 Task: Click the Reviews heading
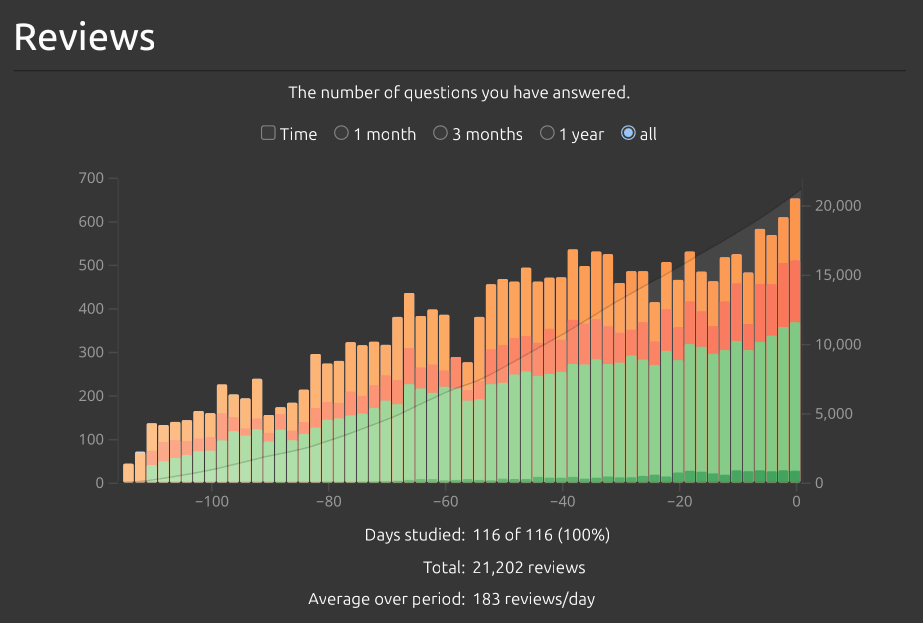pos(84,37)
